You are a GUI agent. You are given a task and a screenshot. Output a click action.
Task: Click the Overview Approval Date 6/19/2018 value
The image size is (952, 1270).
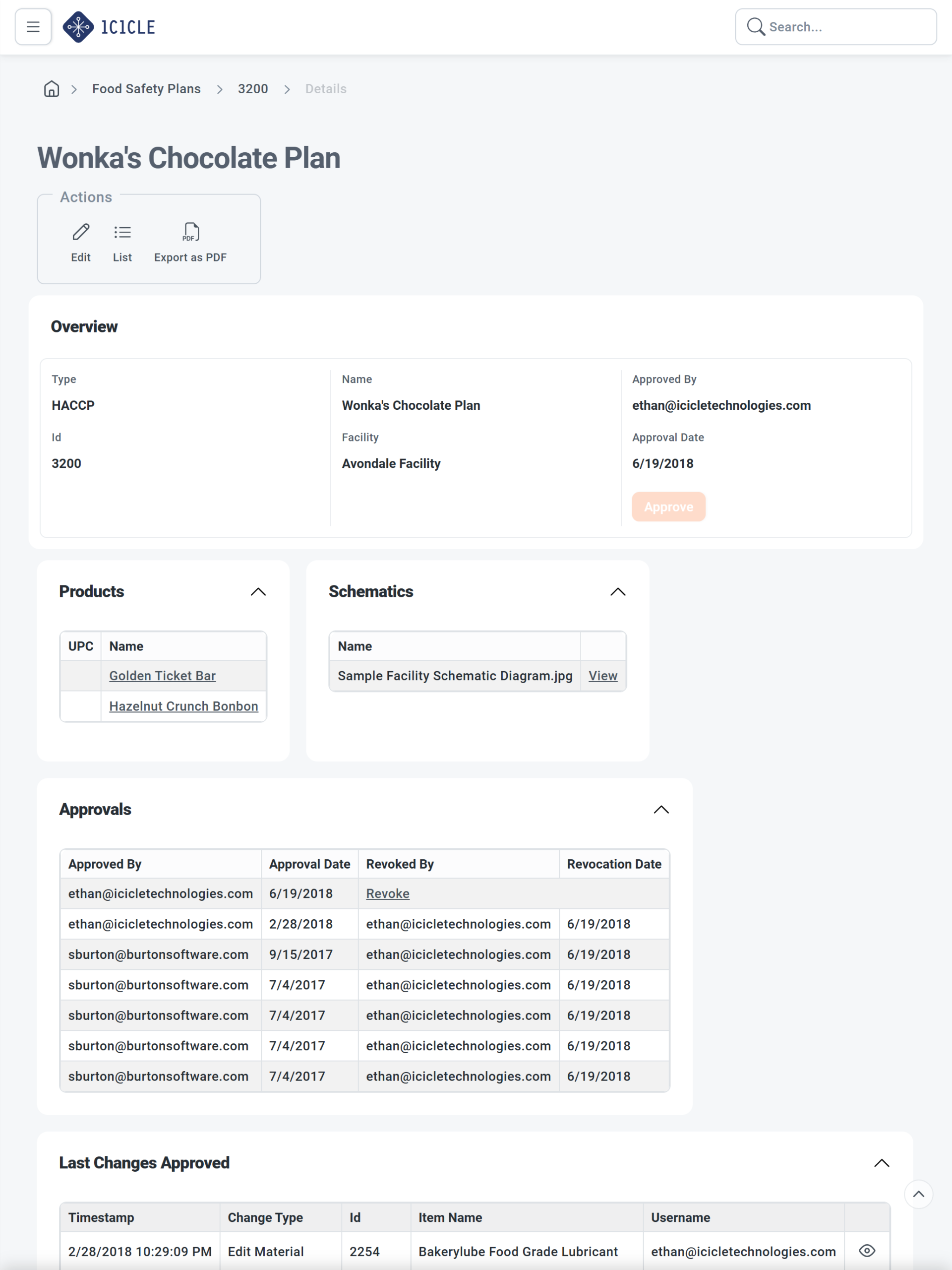(x=663, y=463)
